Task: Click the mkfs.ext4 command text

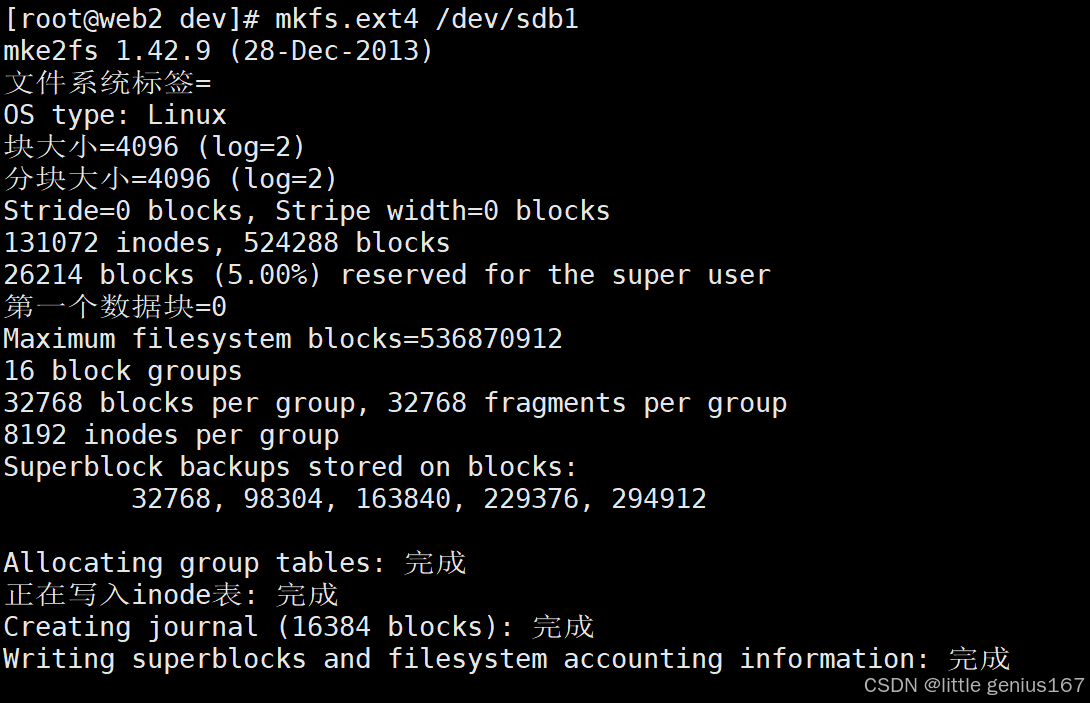Action: point(347,19)
